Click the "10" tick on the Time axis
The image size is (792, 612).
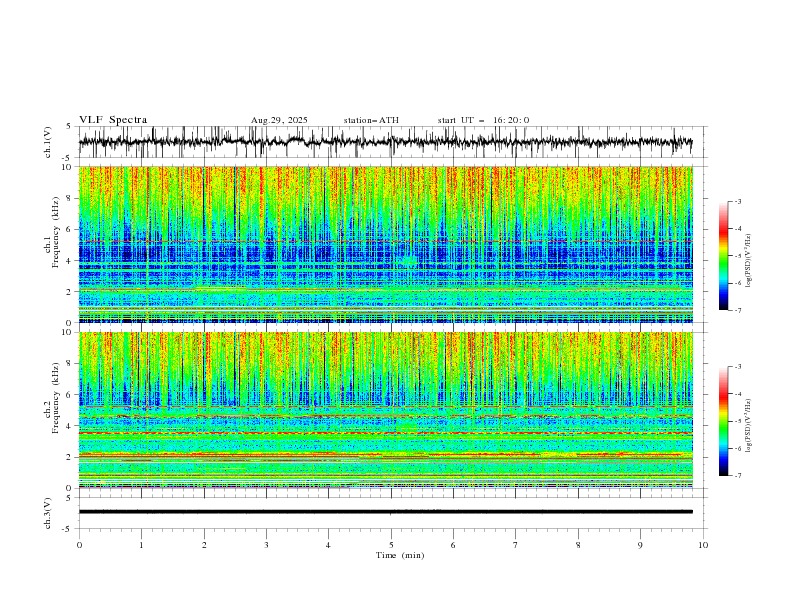pyautogui.click(x=703, y=545)
